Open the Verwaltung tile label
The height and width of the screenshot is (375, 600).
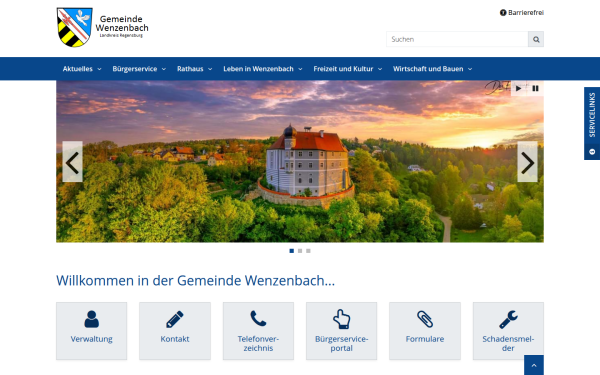[x=91, y=339]
